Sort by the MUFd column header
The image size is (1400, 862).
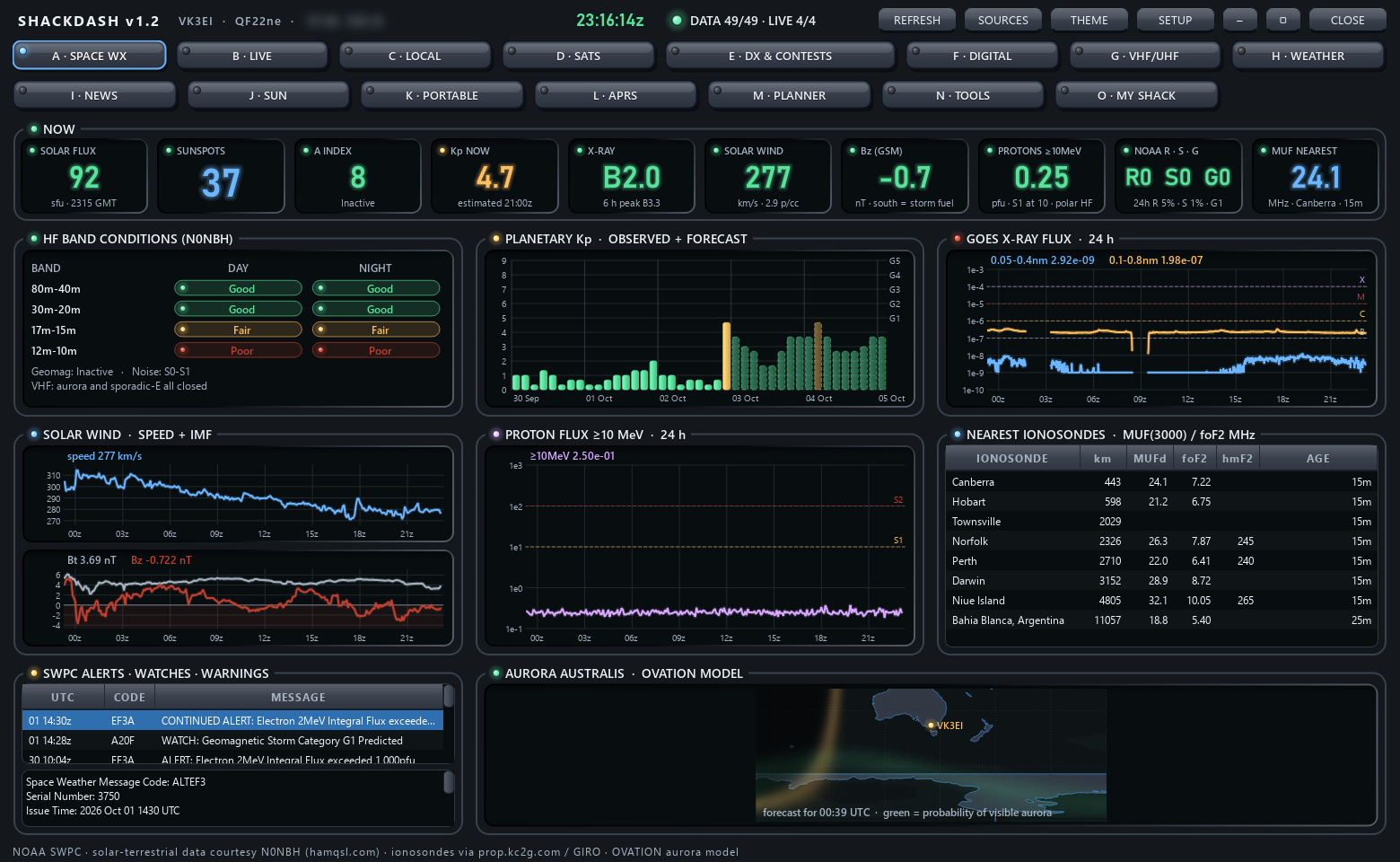pyautogui.click(x=1150, y=458)
